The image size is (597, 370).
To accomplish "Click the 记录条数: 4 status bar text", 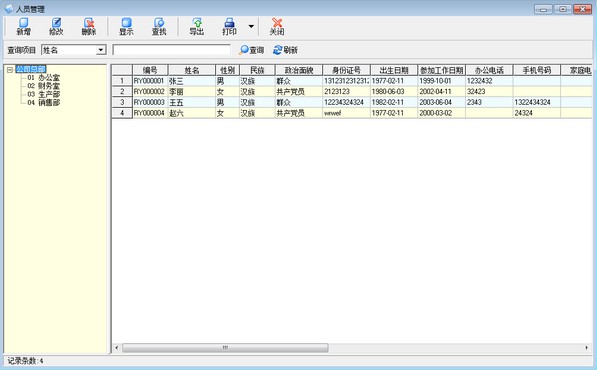I will (25, 361).
